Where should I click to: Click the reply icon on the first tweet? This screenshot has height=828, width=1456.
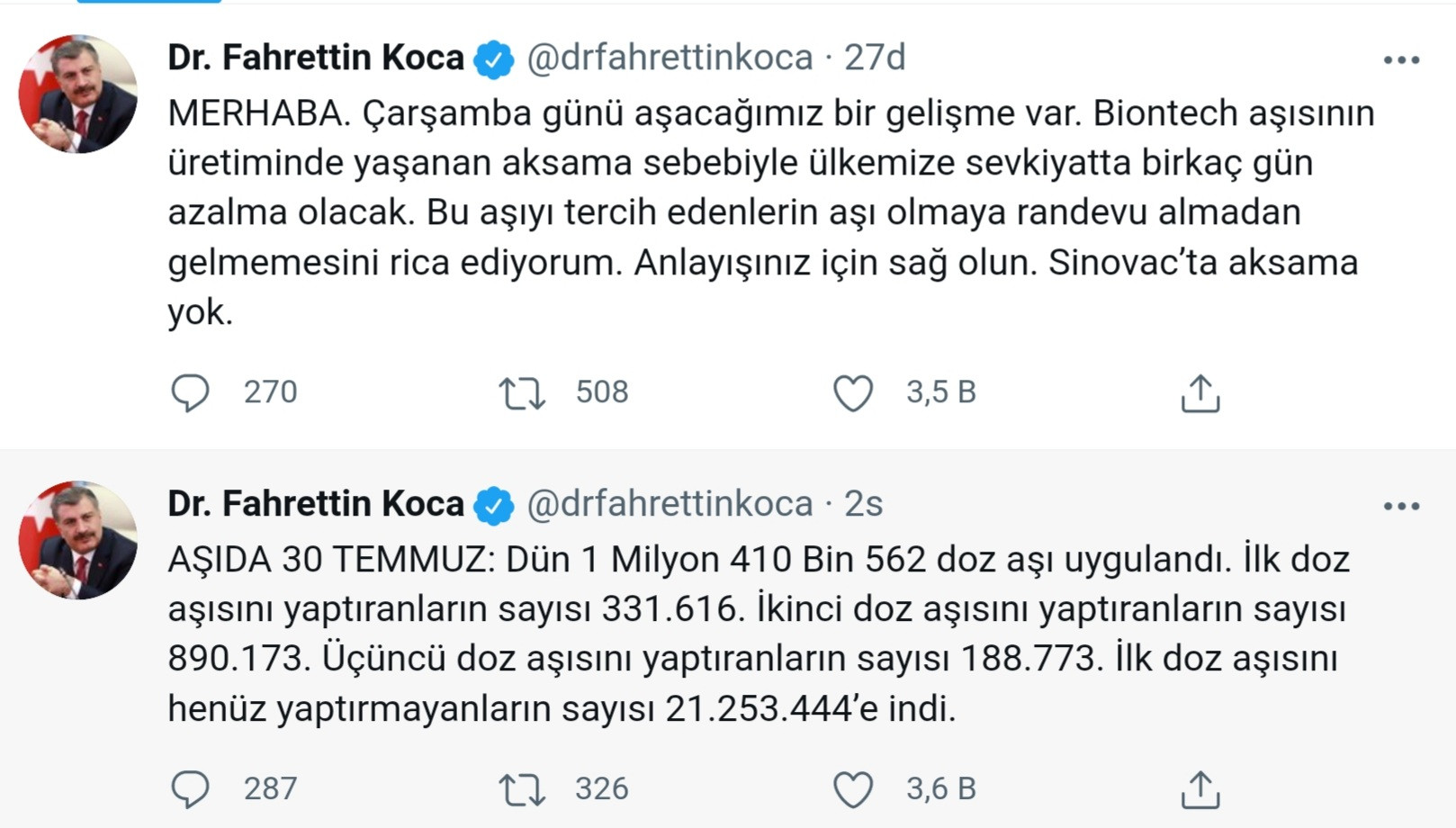192,391
